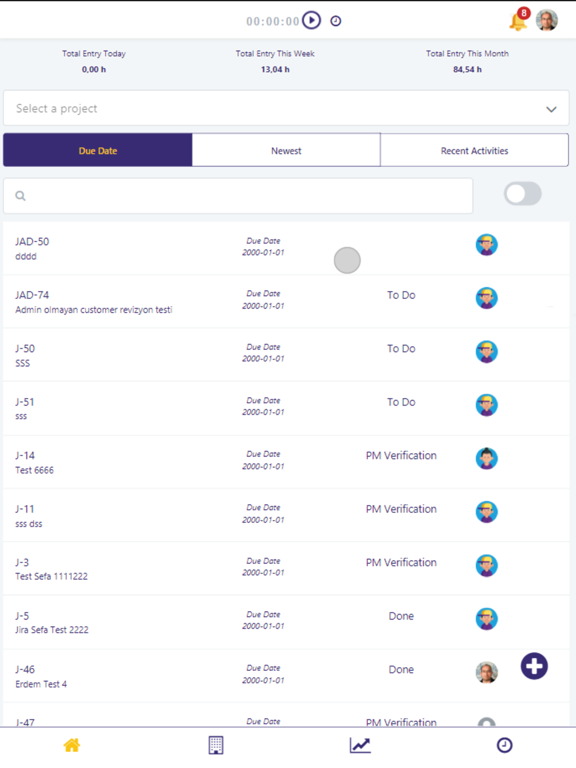Image resolution: width=576 pixels, height=768 pixels.
Task: Click assignee photo on J-46 row
Action: (x=486, y=672)
